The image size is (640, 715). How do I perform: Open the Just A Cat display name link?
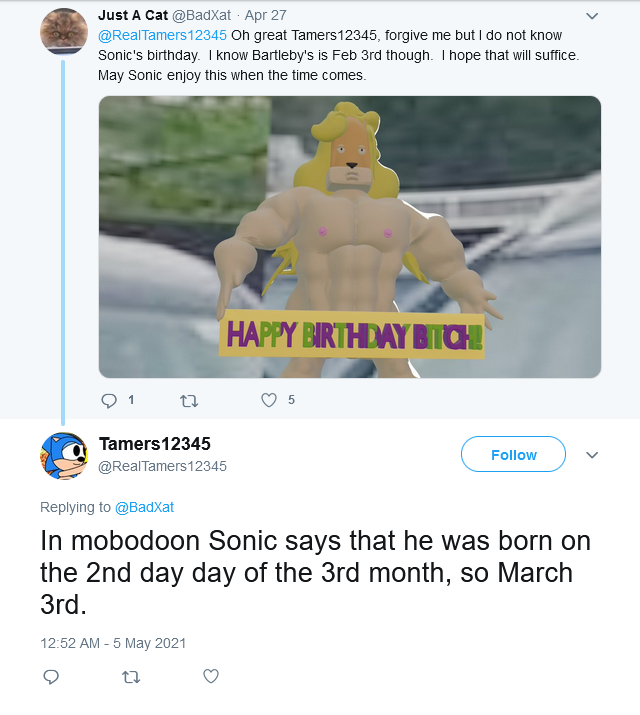(126, 16)
